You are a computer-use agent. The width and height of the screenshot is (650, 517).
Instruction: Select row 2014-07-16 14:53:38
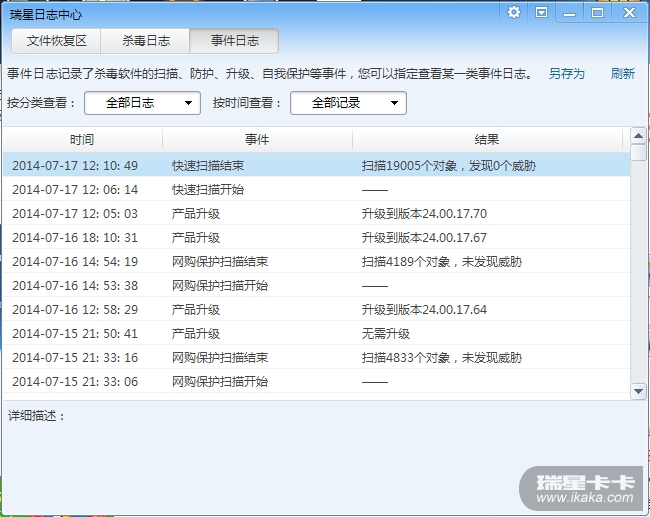(x=317, y=286)
